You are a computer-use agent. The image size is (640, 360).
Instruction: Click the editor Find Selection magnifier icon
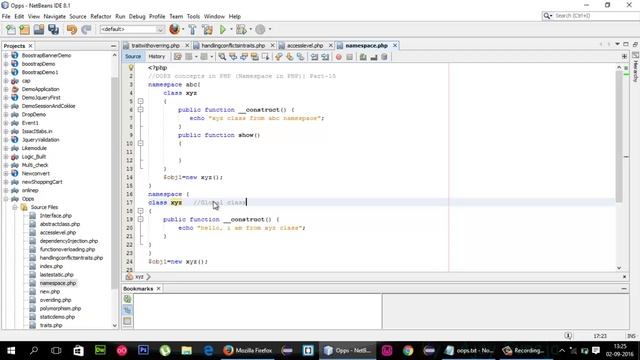coord(222,57)
